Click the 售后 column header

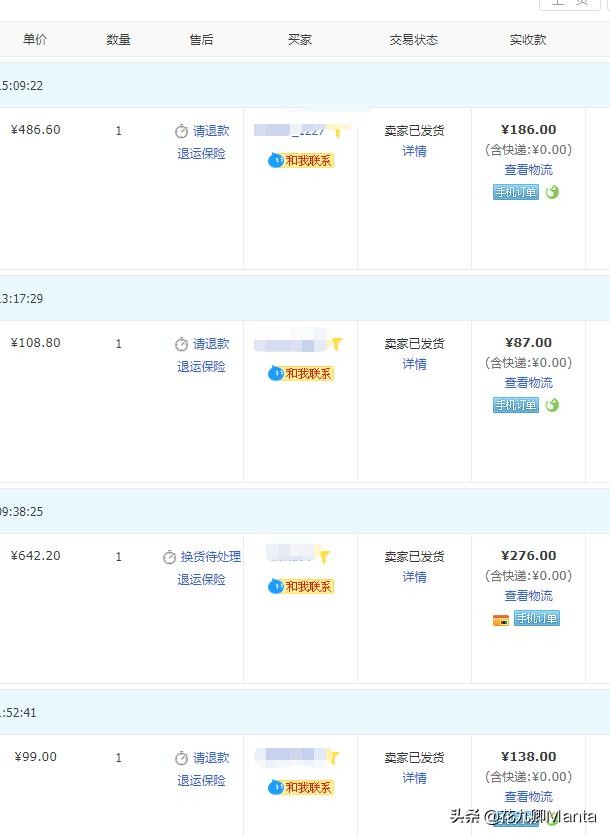(x=201, y=39)
